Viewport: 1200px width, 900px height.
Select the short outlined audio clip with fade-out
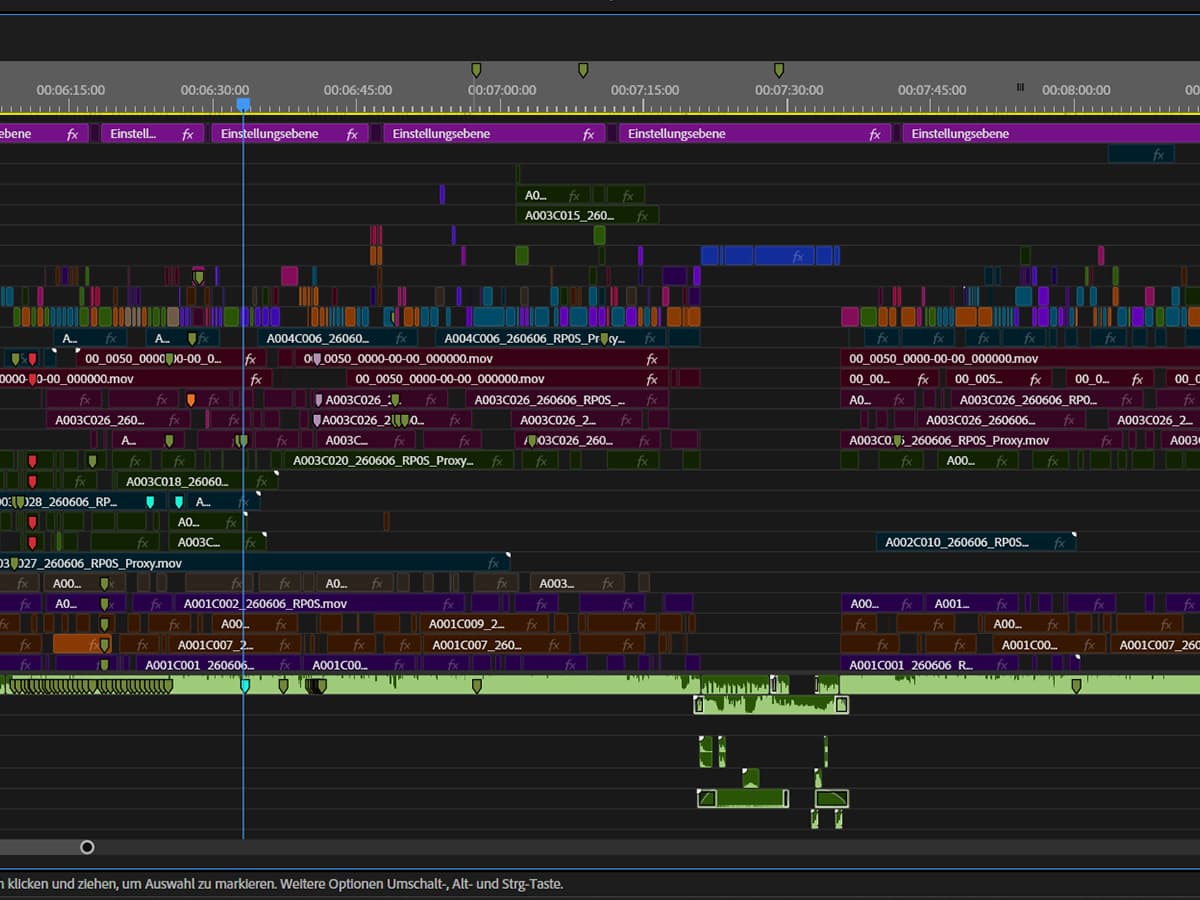(x=832, y=798)
